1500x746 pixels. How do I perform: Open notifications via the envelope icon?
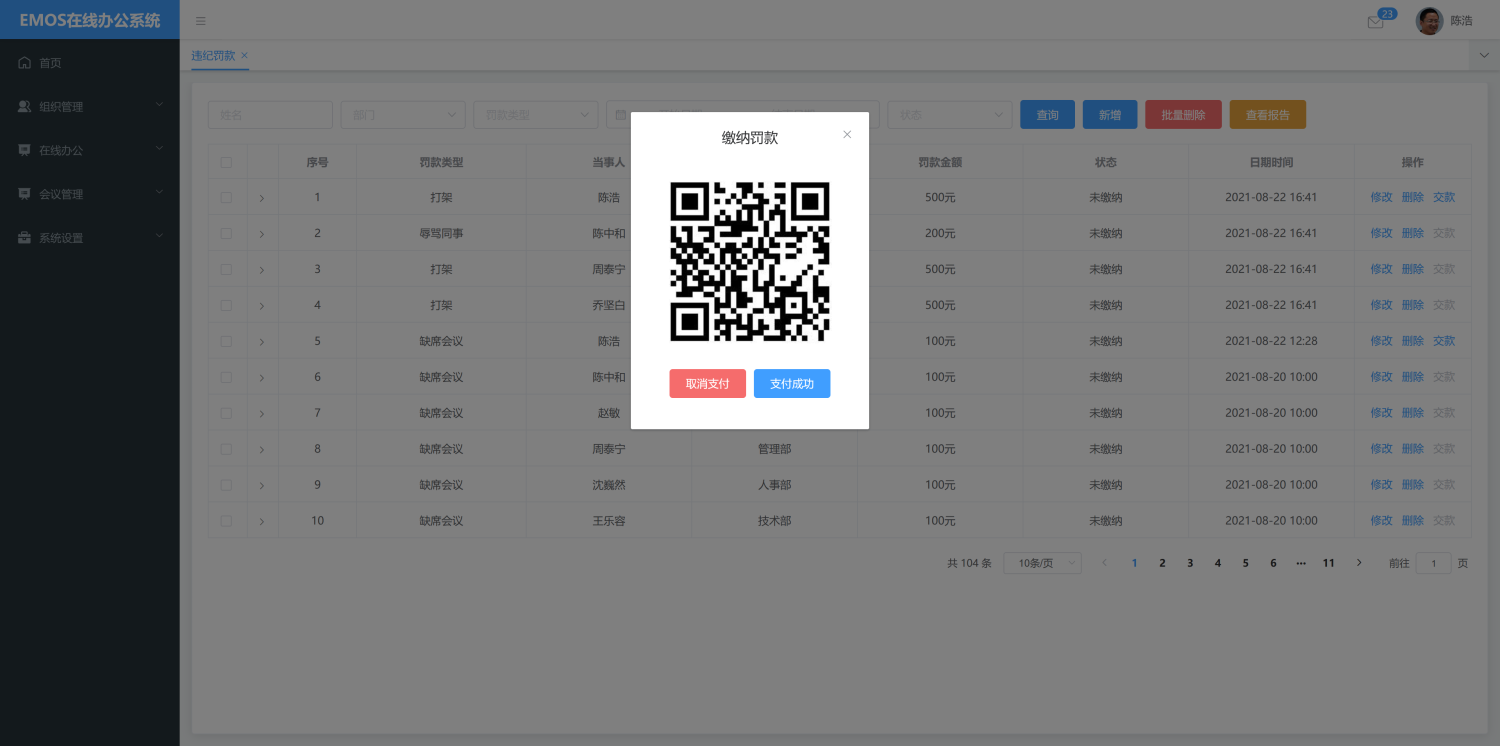point(1374,21)
